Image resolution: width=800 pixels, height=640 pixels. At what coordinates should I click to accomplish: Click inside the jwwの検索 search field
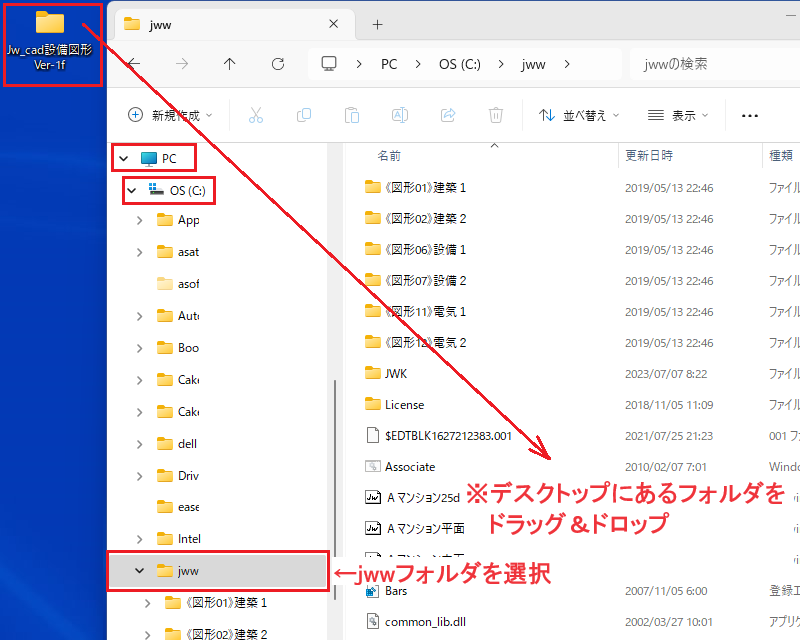(x=712, y=63)
